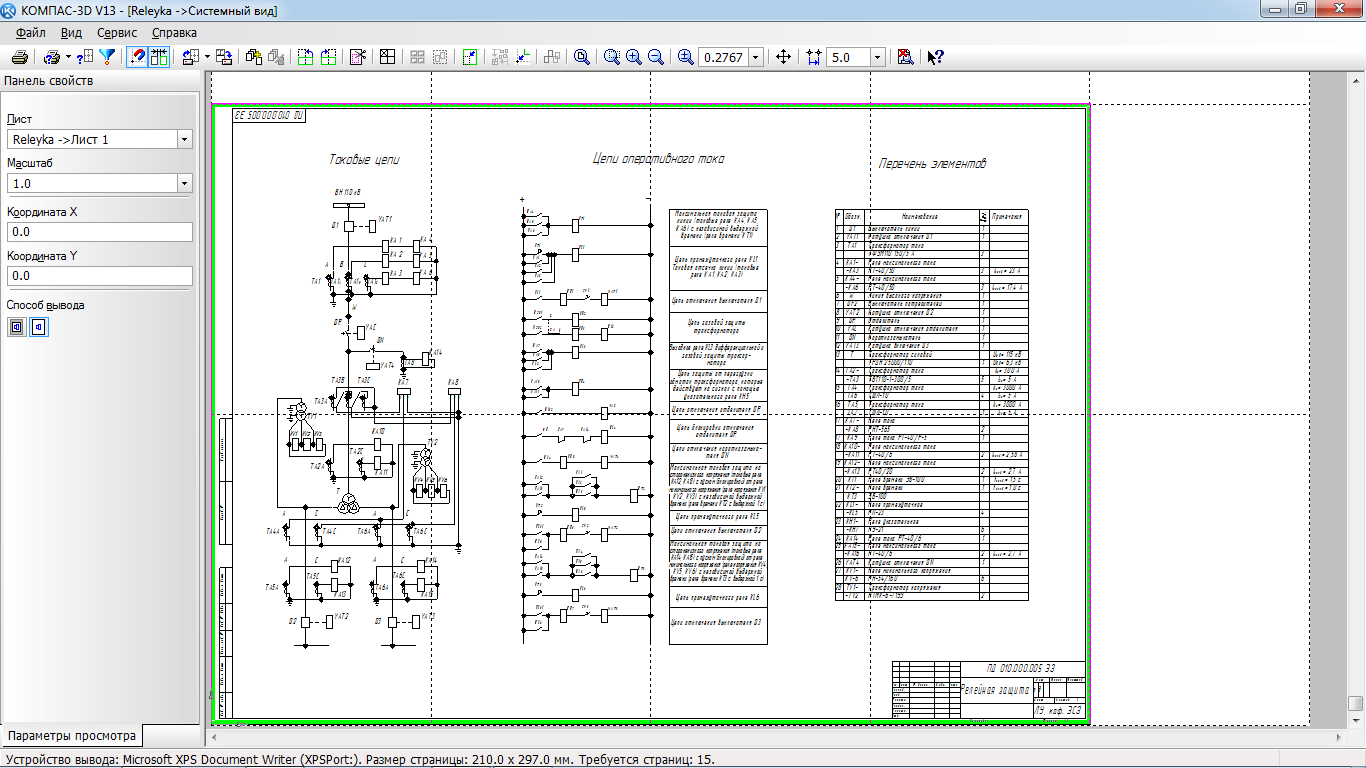Click the Релейная защита title block text

point(995,689)
